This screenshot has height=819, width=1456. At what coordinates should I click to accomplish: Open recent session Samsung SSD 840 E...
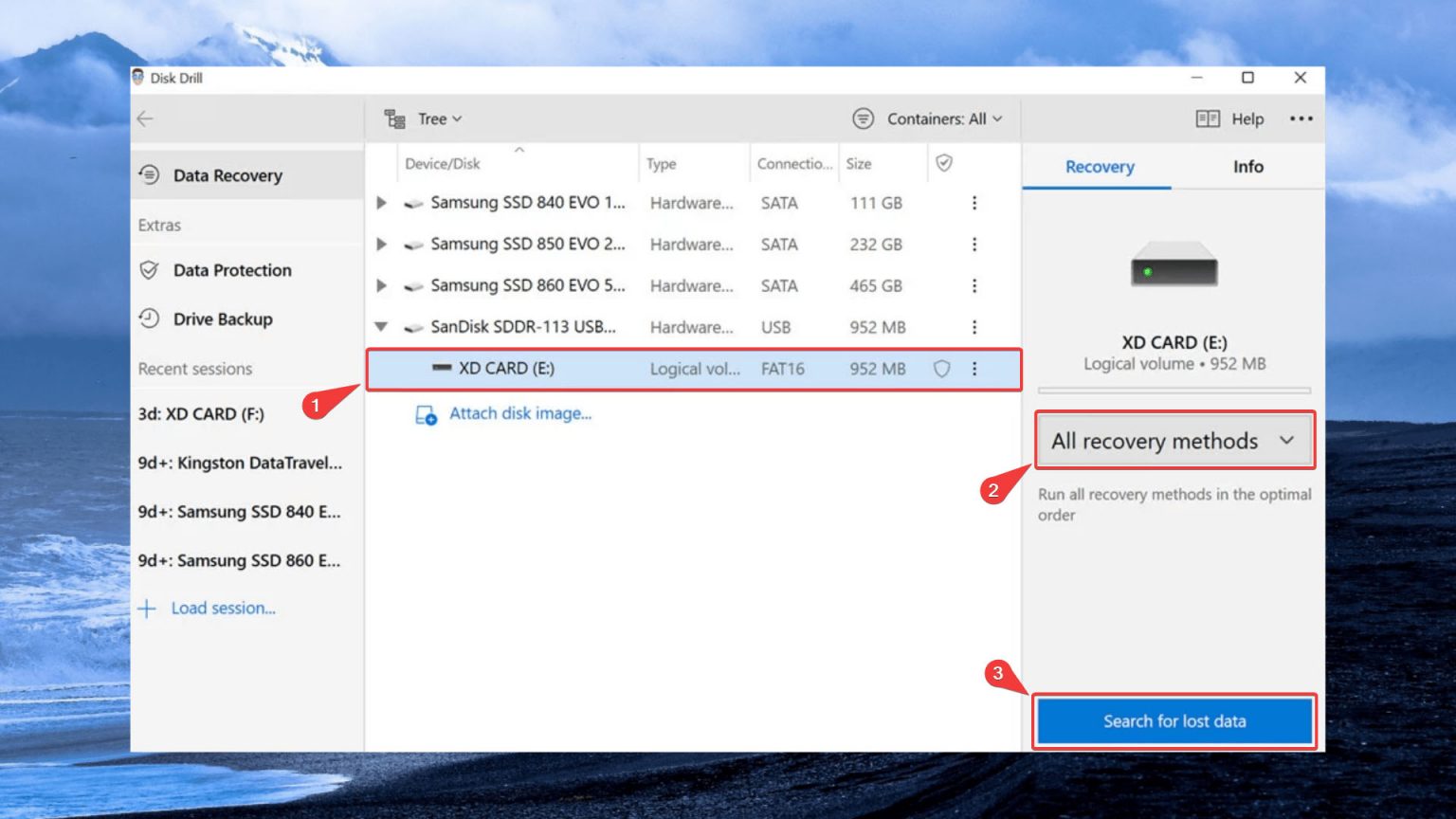(x=239, y=512)
